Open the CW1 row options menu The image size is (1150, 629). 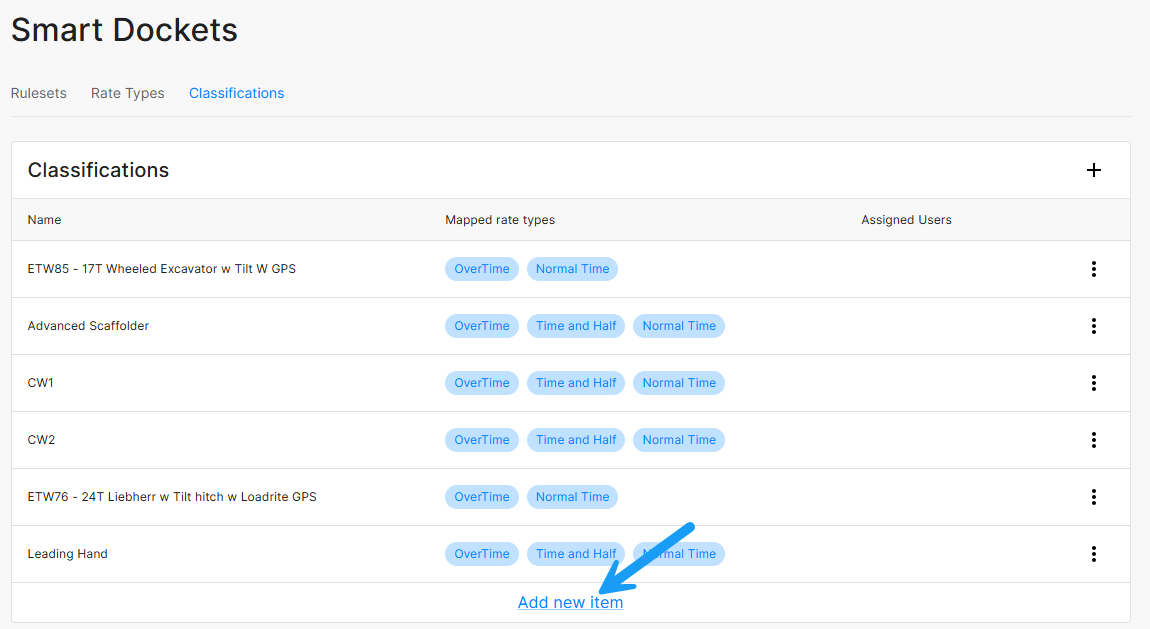[x=1094, y=383]
